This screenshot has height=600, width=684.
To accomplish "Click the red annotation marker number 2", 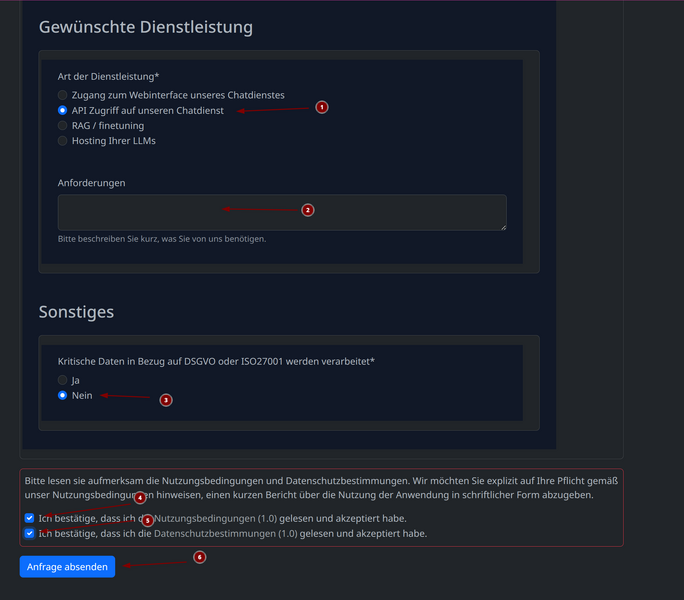I will click(x=308, y=210).
